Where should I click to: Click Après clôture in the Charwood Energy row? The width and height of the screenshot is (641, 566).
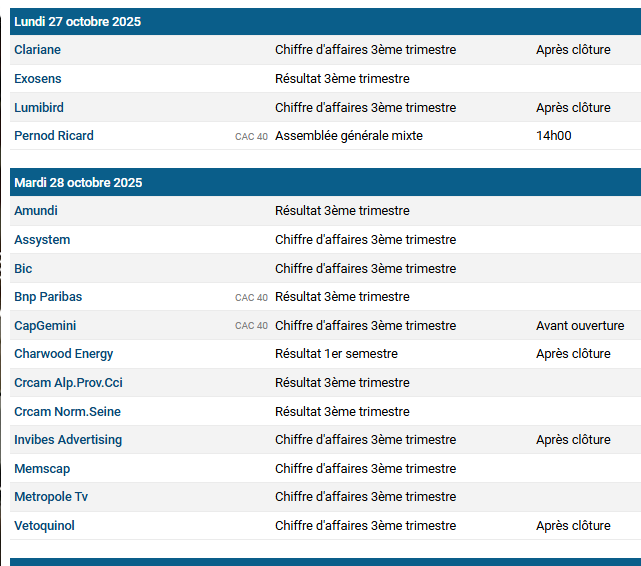pyautogui.click(x=573, y=354)
